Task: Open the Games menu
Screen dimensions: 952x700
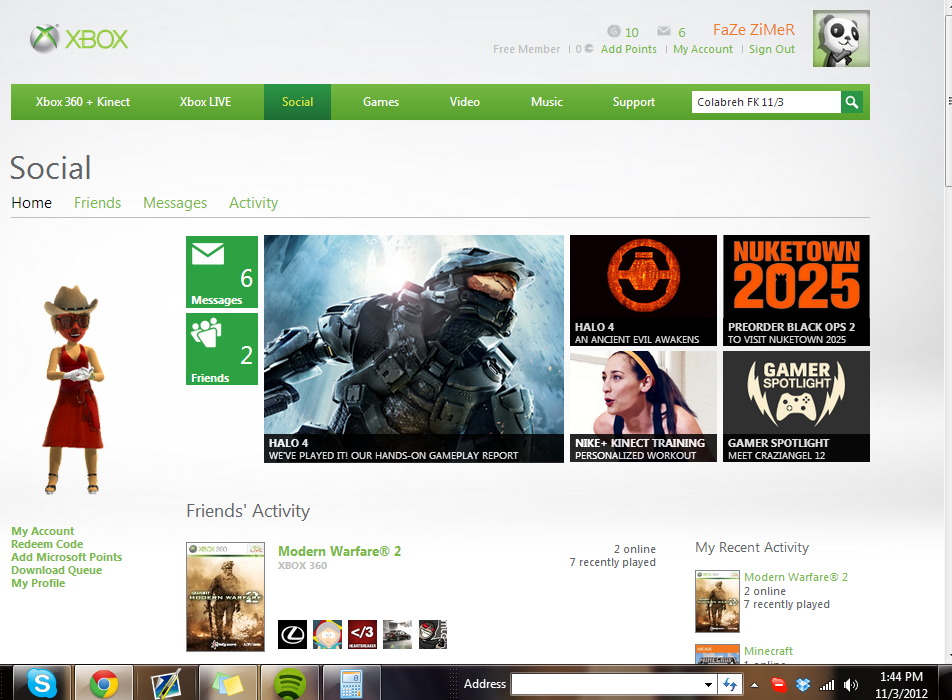Action: (381, 102)
